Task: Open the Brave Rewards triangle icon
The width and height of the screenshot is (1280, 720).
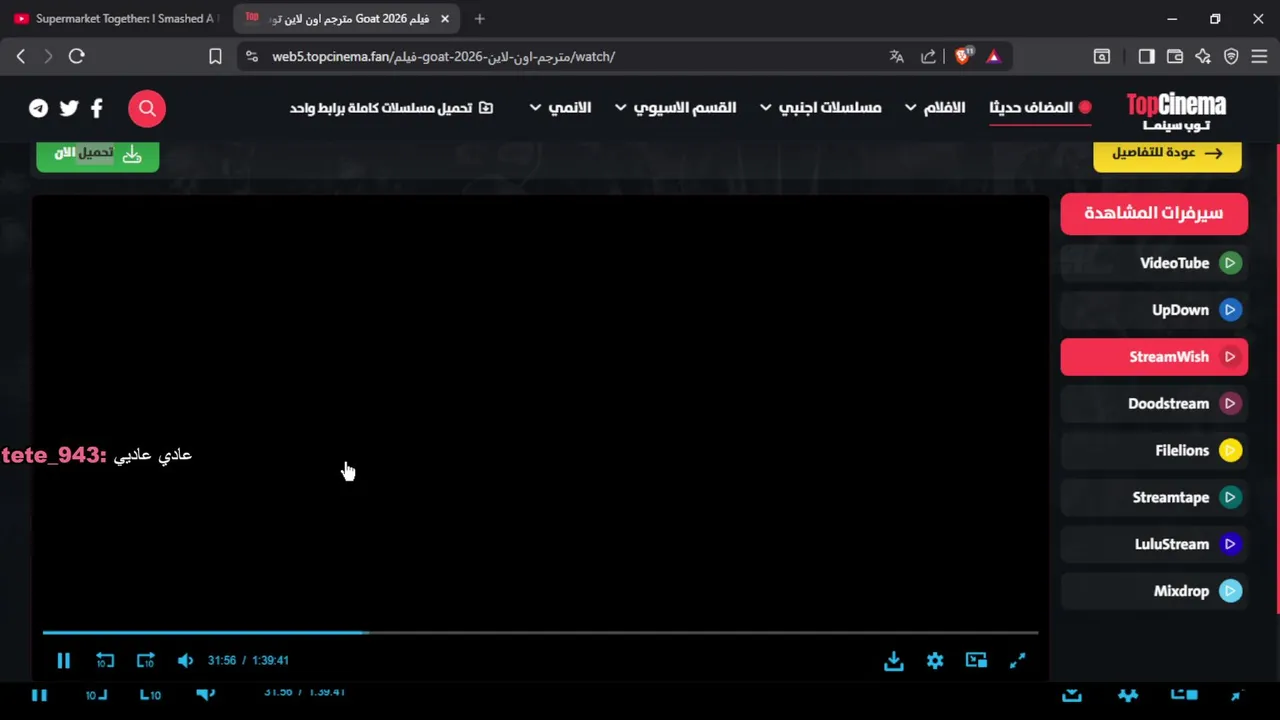Action: 993,57
